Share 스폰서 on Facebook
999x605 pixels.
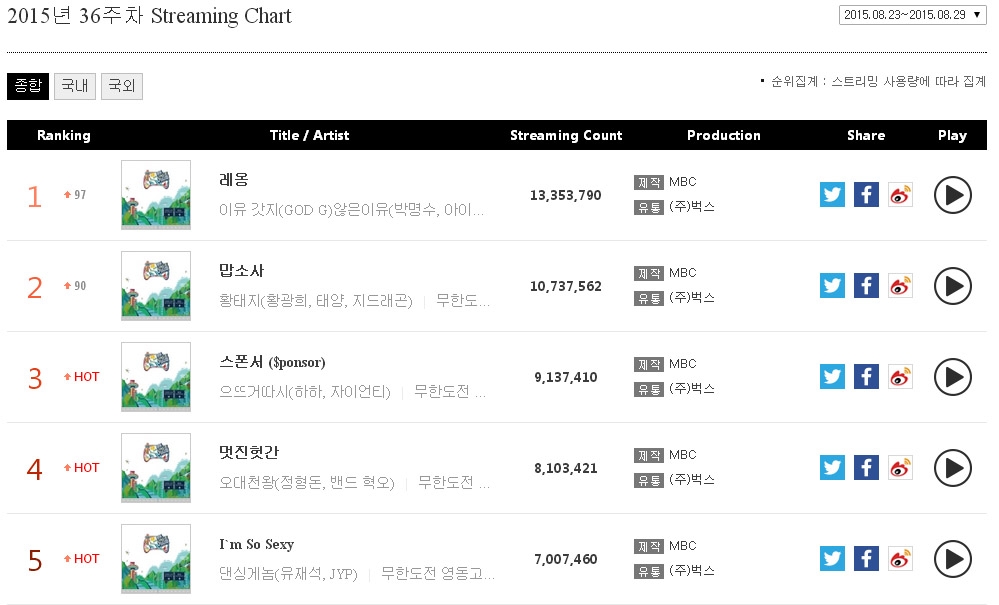click(x=866, y=377)
